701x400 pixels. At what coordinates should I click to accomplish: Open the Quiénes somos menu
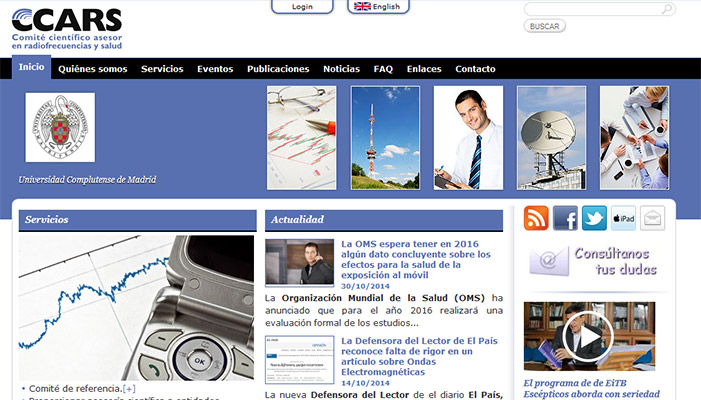pos(93,69)
